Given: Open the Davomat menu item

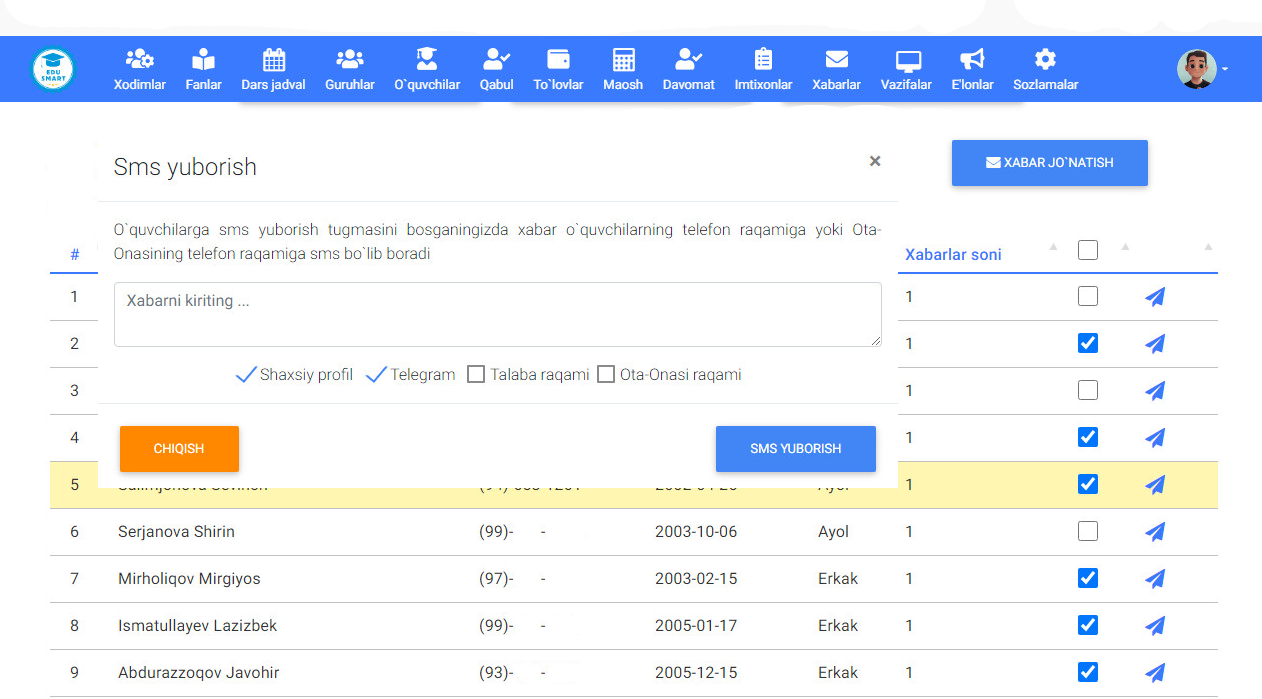Looking at the screenshot, I should (688, 70).
